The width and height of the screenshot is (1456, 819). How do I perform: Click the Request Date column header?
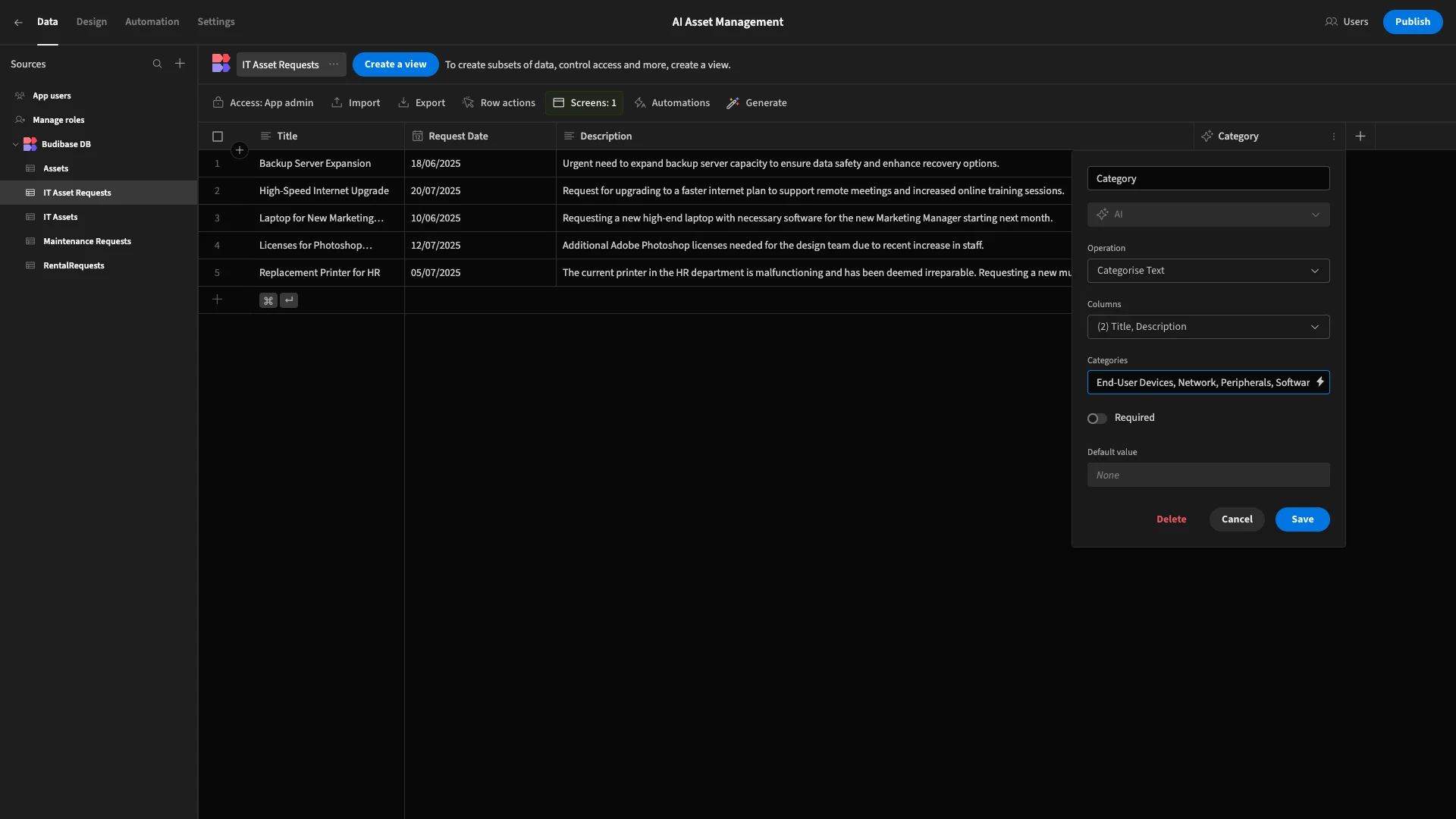[x=480, y=136]
